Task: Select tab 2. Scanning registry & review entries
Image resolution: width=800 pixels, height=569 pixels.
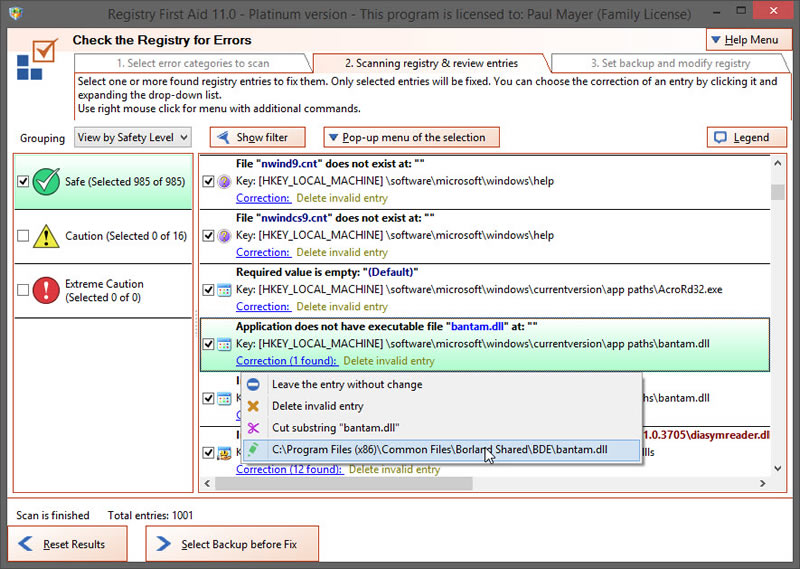Action: (x=431, y=63)
